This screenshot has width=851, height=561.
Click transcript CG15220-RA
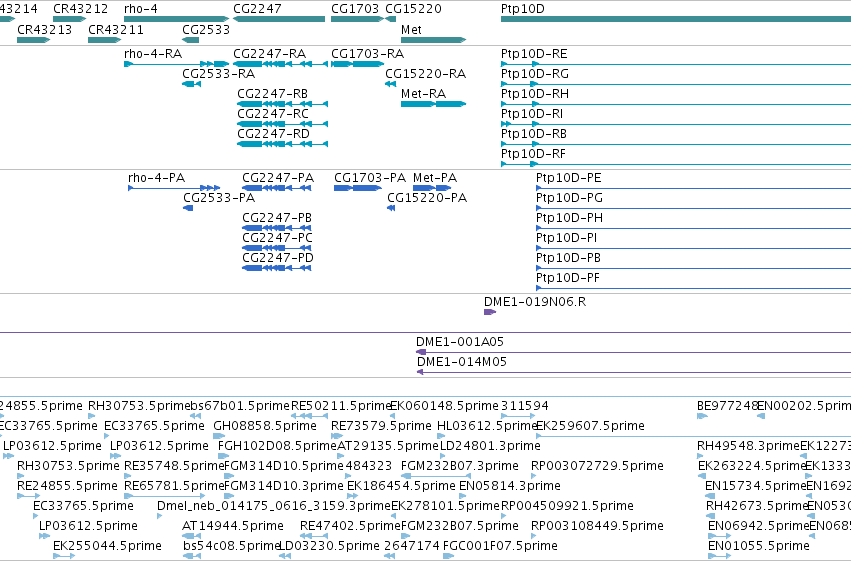click(390, 84)
